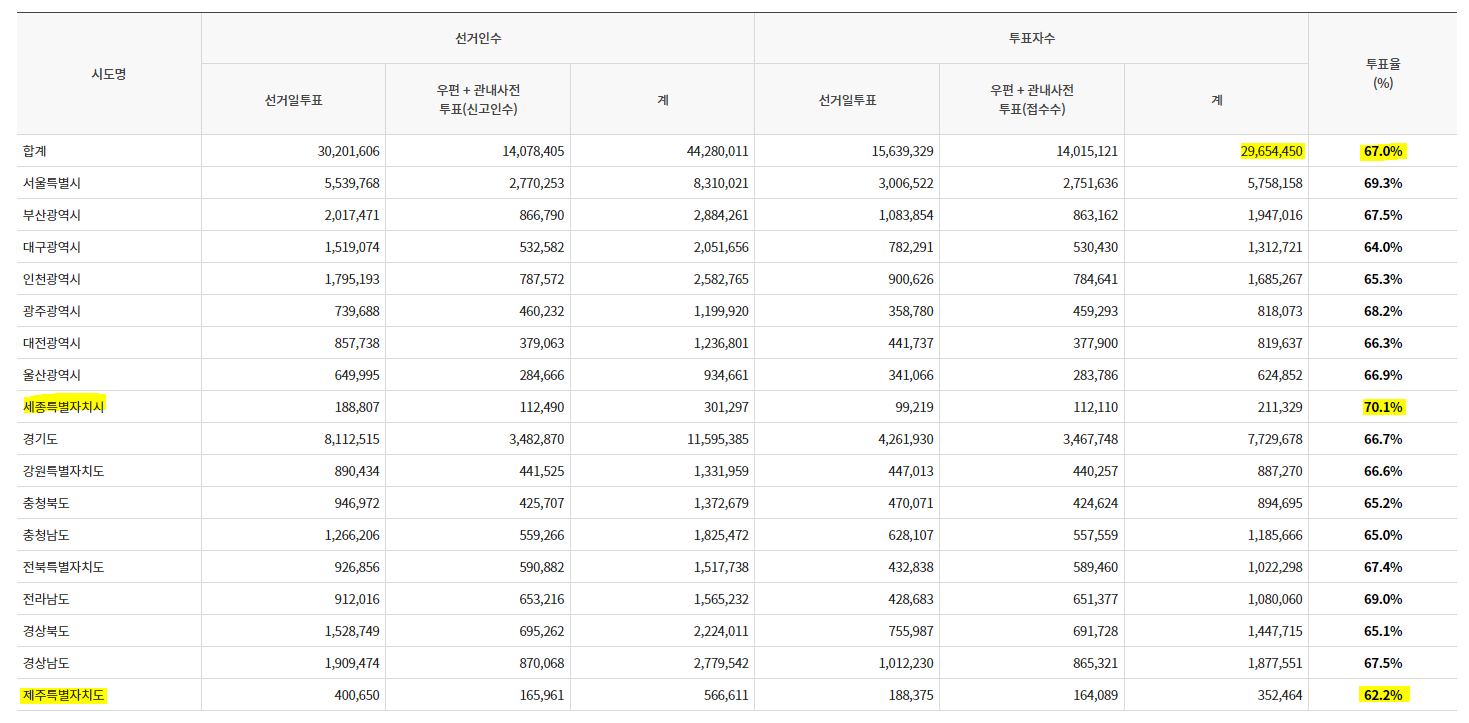Click the value 211,329 in Sejong row
Image resolution: width=1469 pixels, height=723 pixels.
pos(1280,407)
